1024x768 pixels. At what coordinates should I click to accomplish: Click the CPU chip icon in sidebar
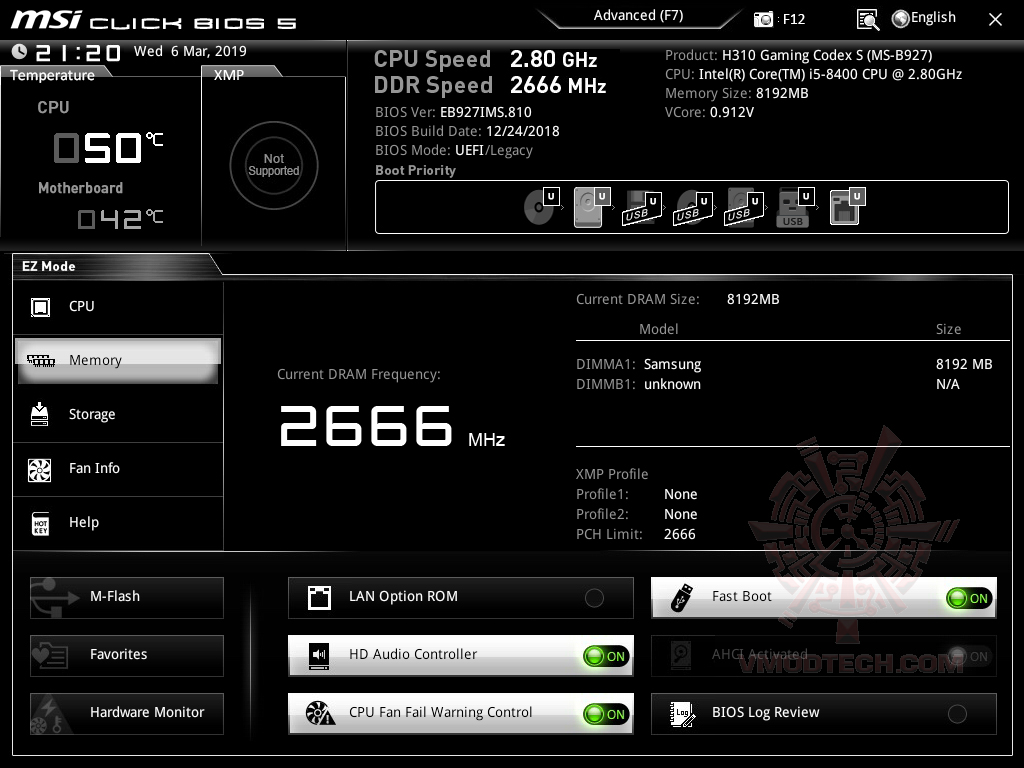[x=40, y=307]
